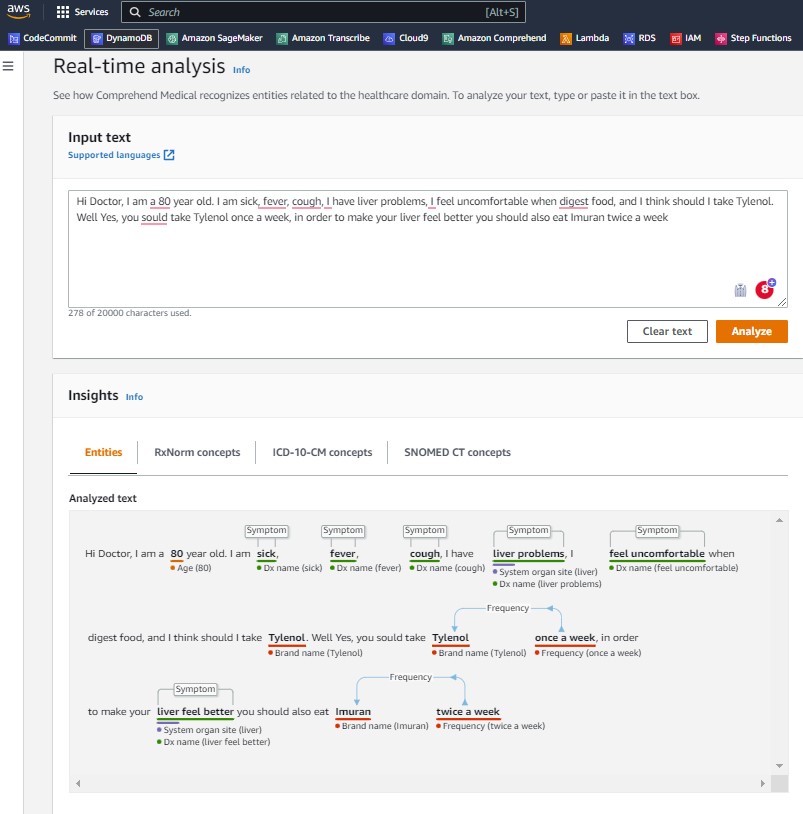
Task: Click the Frequency label above Imuran
Action: pyautogui.click(x=411, y=677)
